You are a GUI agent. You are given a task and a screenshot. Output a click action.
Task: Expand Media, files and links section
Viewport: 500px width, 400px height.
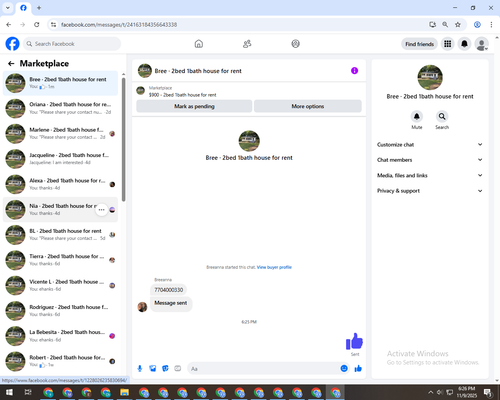pyautogui.click(x=430, y=175)
